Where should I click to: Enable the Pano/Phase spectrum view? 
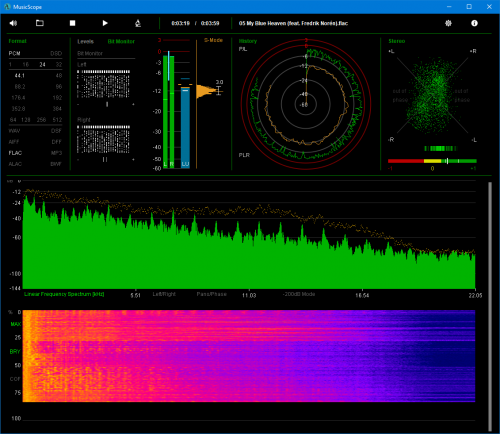click(212, 294)
